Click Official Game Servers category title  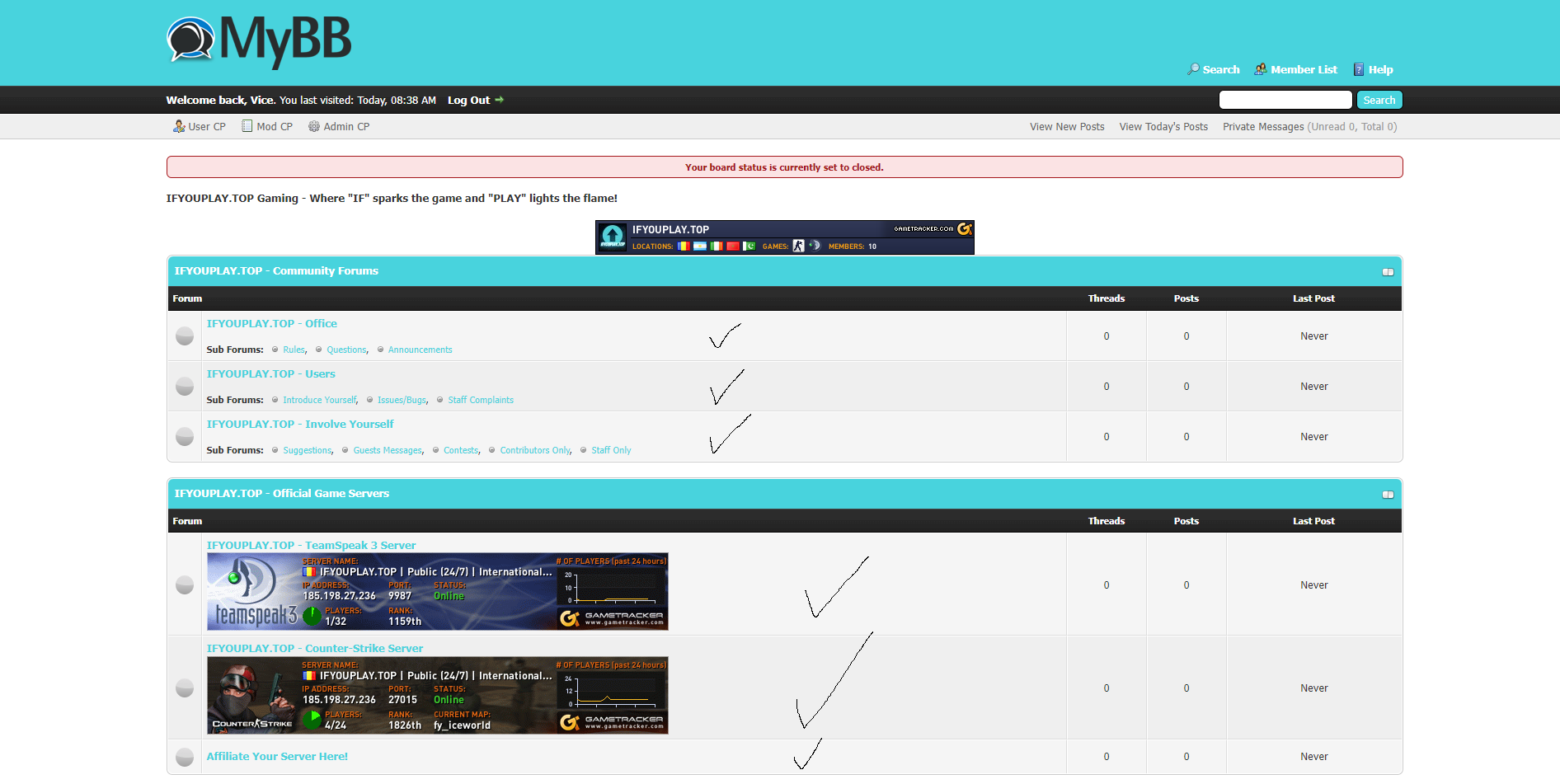coord(282,494)
